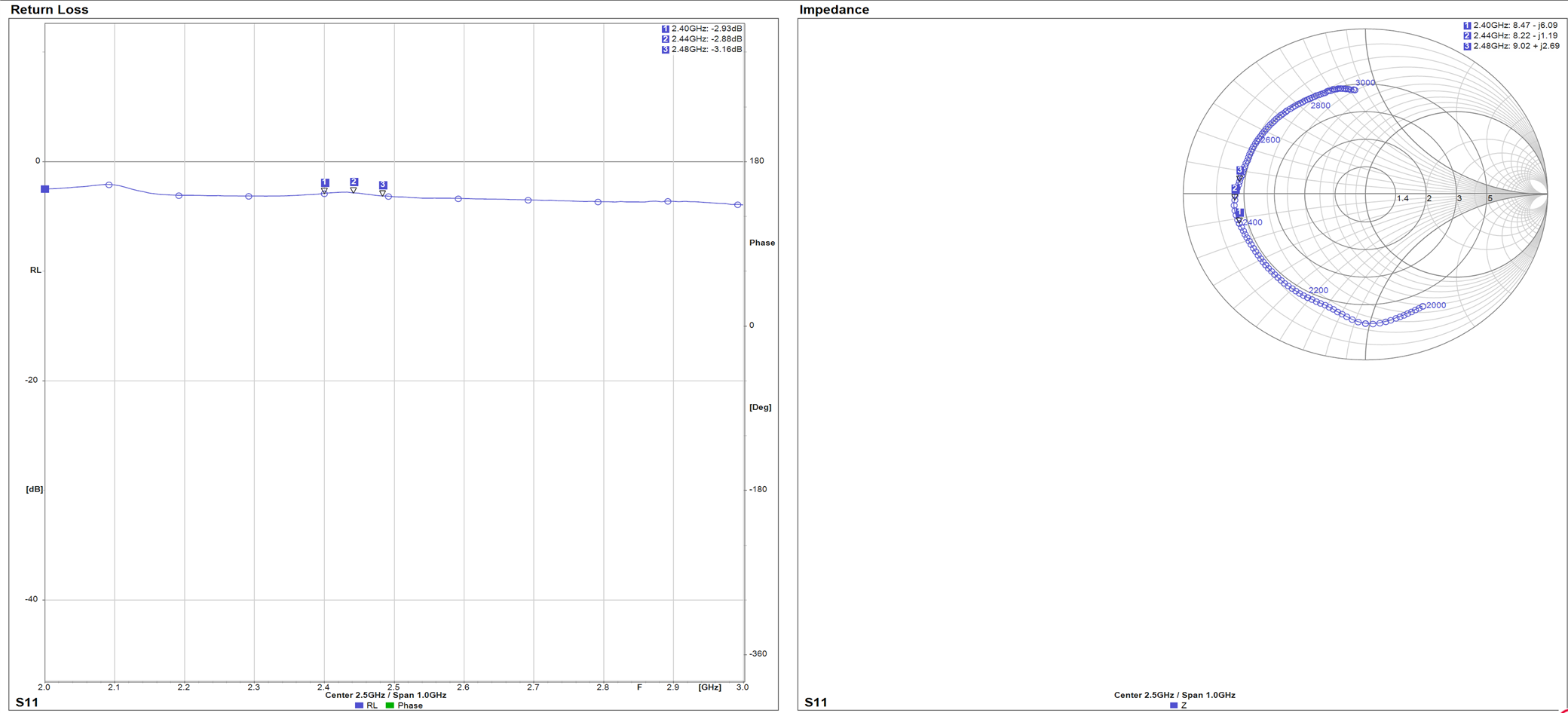1568x713 pixels.
Task: Click the 2.0 frequency axis tick label
Action: (x=44, y=687)
